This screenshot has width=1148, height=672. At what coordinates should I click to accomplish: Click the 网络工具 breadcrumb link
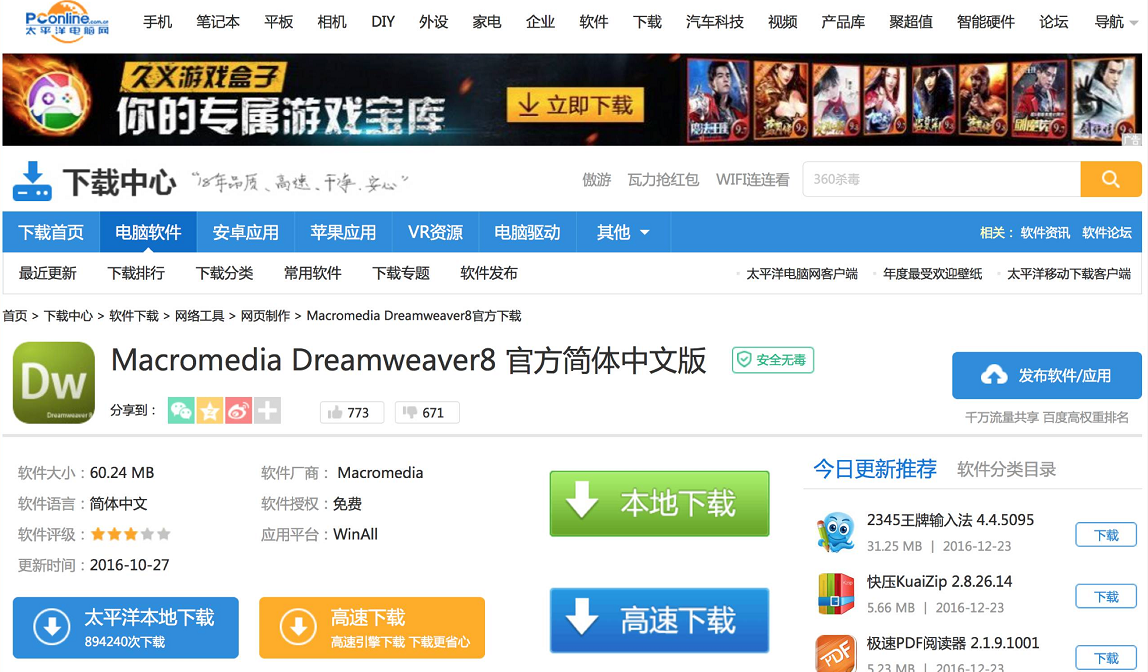(199, 316)
